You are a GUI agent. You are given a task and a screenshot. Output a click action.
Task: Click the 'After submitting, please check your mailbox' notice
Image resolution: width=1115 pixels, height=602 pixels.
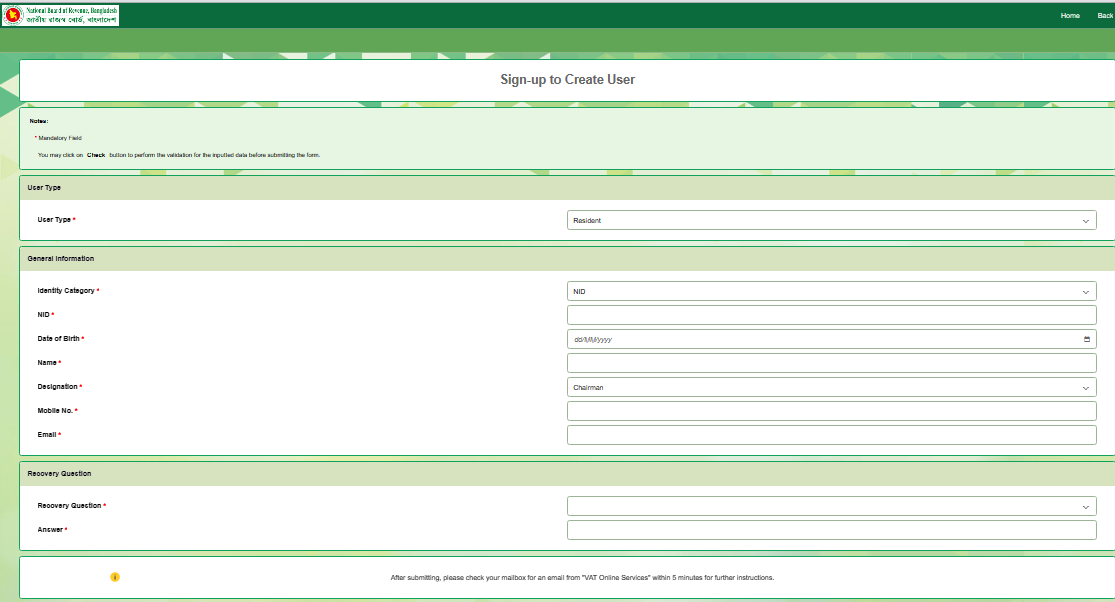[582, 578]
